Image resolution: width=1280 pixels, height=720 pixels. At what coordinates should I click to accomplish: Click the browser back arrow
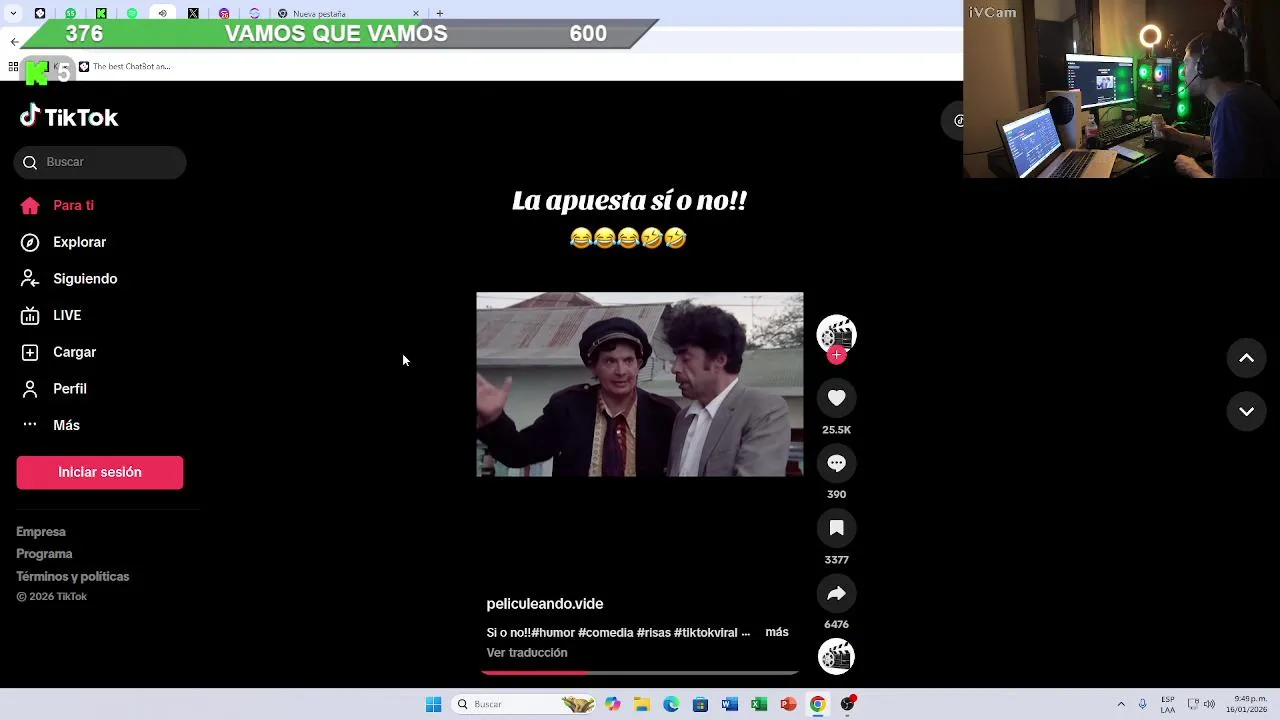tap(14, 42)
